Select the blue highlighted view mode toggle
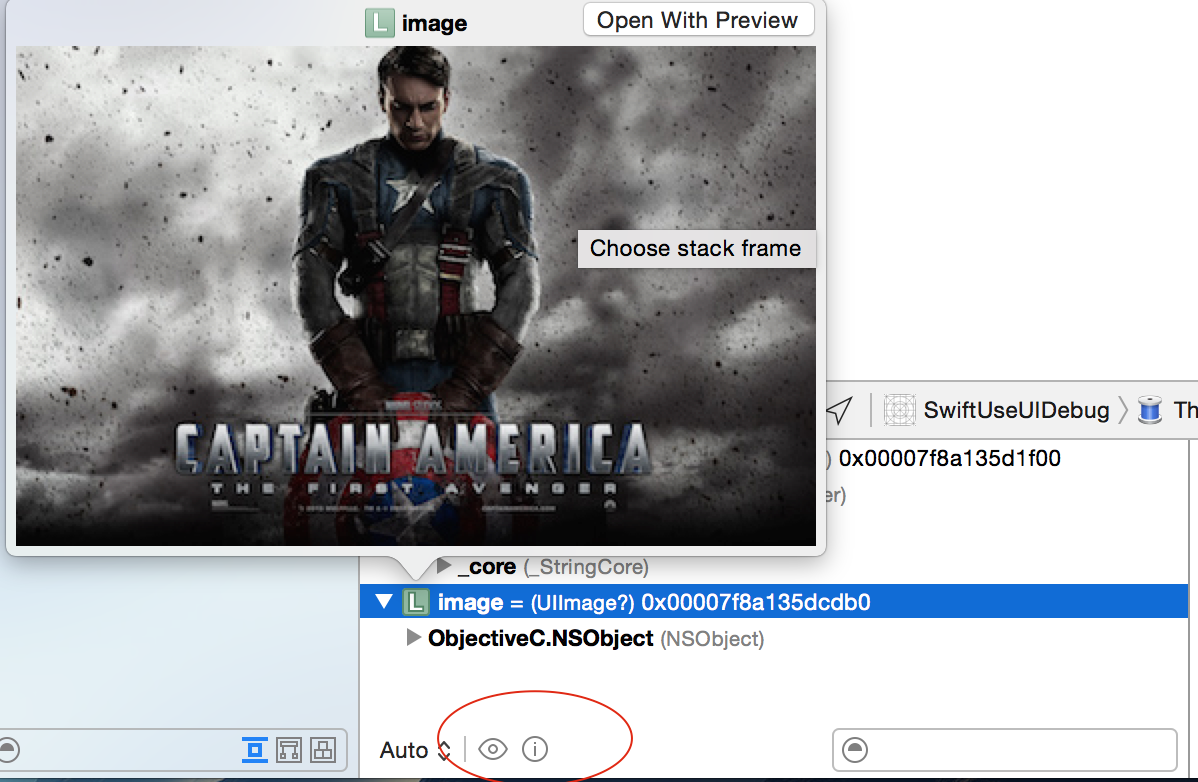Image resolution: width=1198 pixels, height=782 pixels. [255, 749]
